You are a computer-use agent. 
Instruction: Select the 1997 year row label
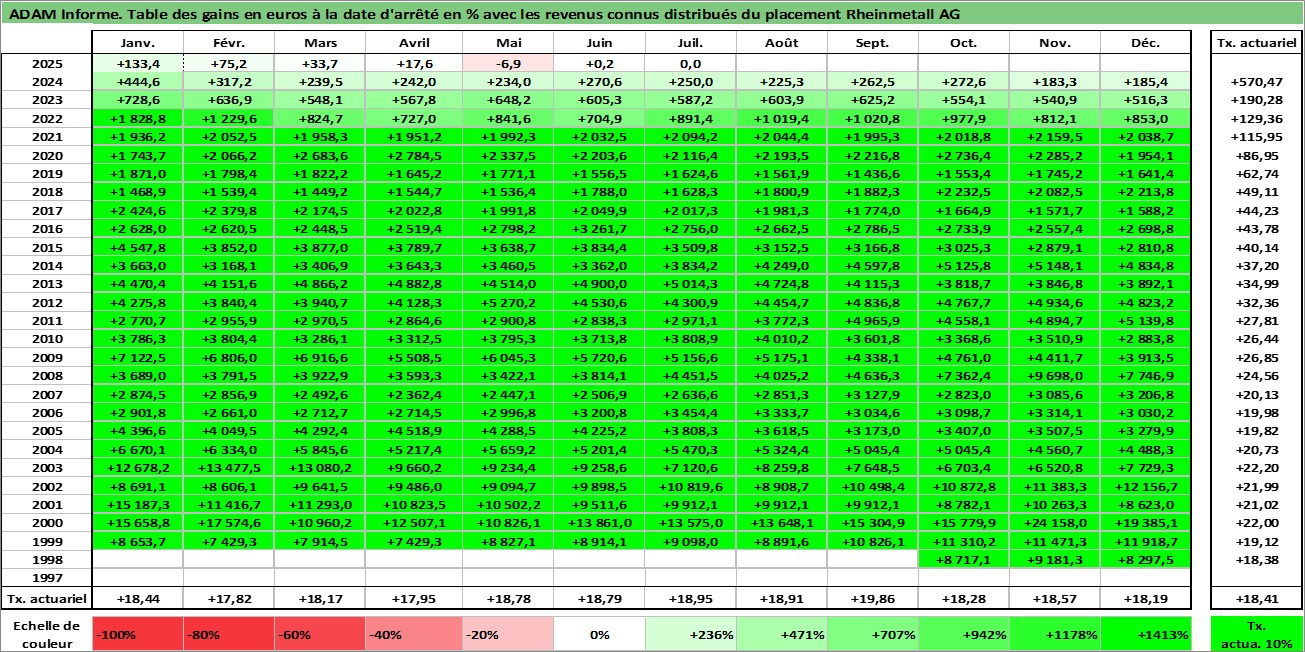click(46, 578)
